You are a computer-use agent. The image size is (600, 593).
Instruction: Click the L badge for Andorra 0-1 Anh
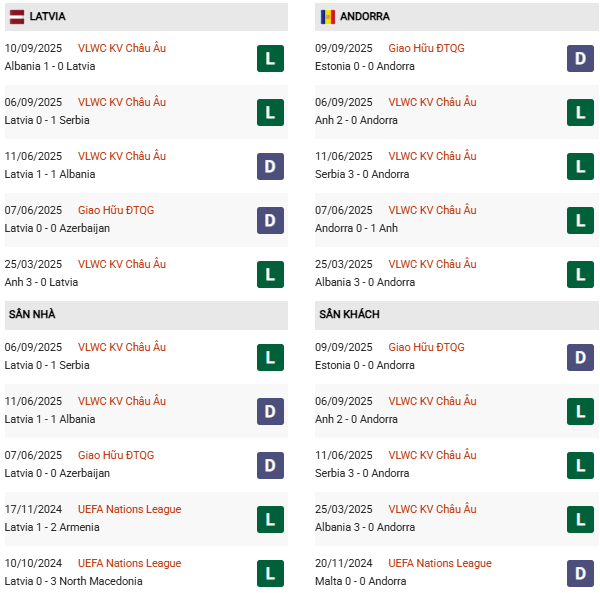click(x=580, y=220)
